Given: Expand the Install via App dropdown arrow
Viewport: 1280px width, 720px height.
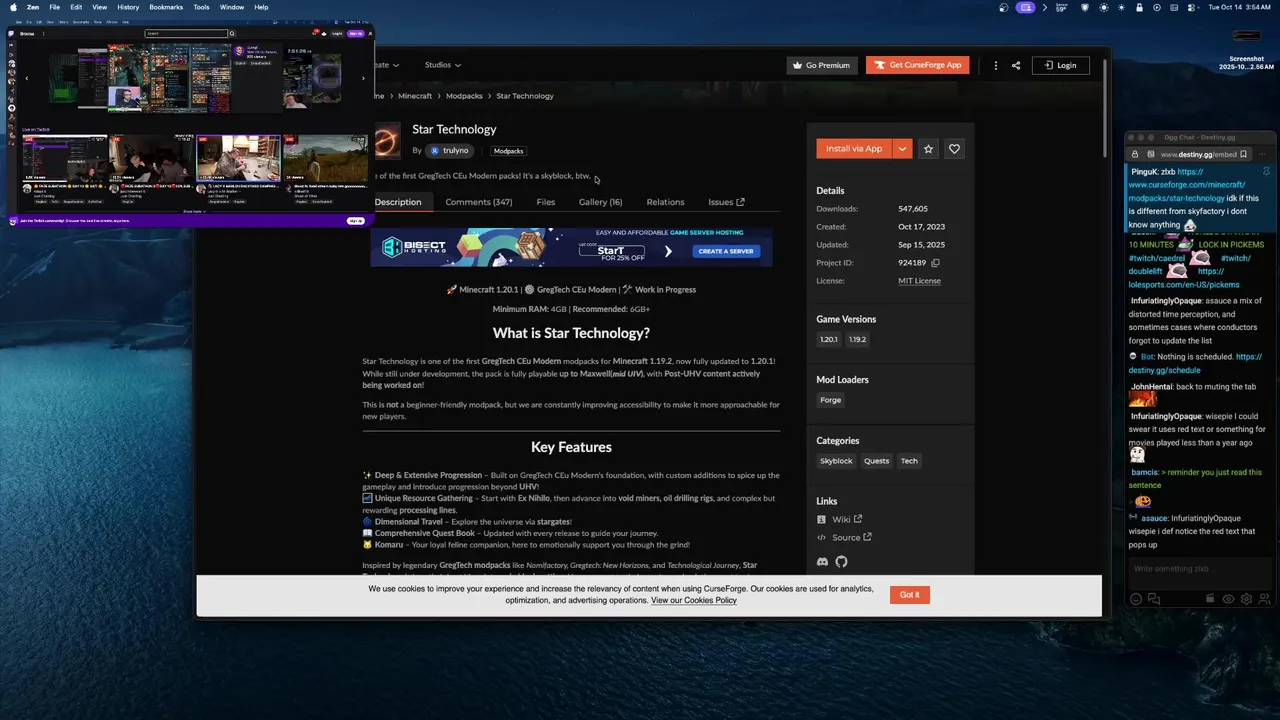Looking at the screenshot, I should point(902,149).
